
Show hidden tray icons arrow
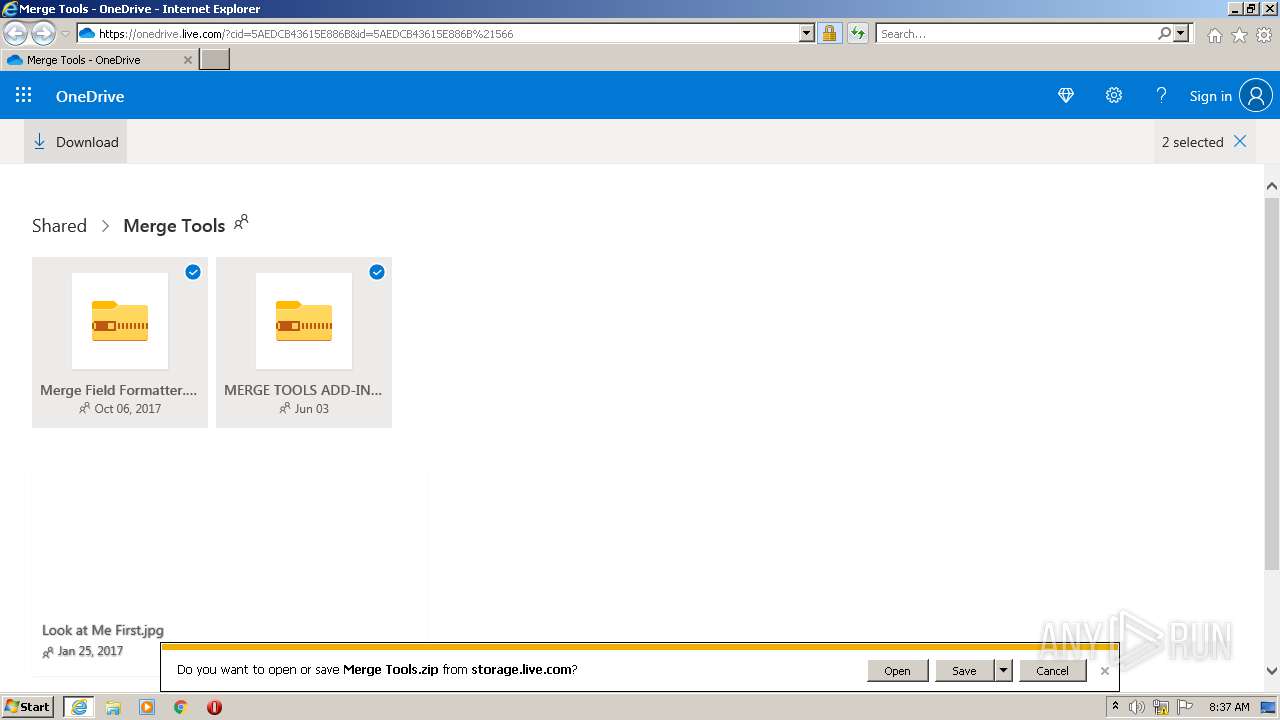click(x=1115, y=707)
